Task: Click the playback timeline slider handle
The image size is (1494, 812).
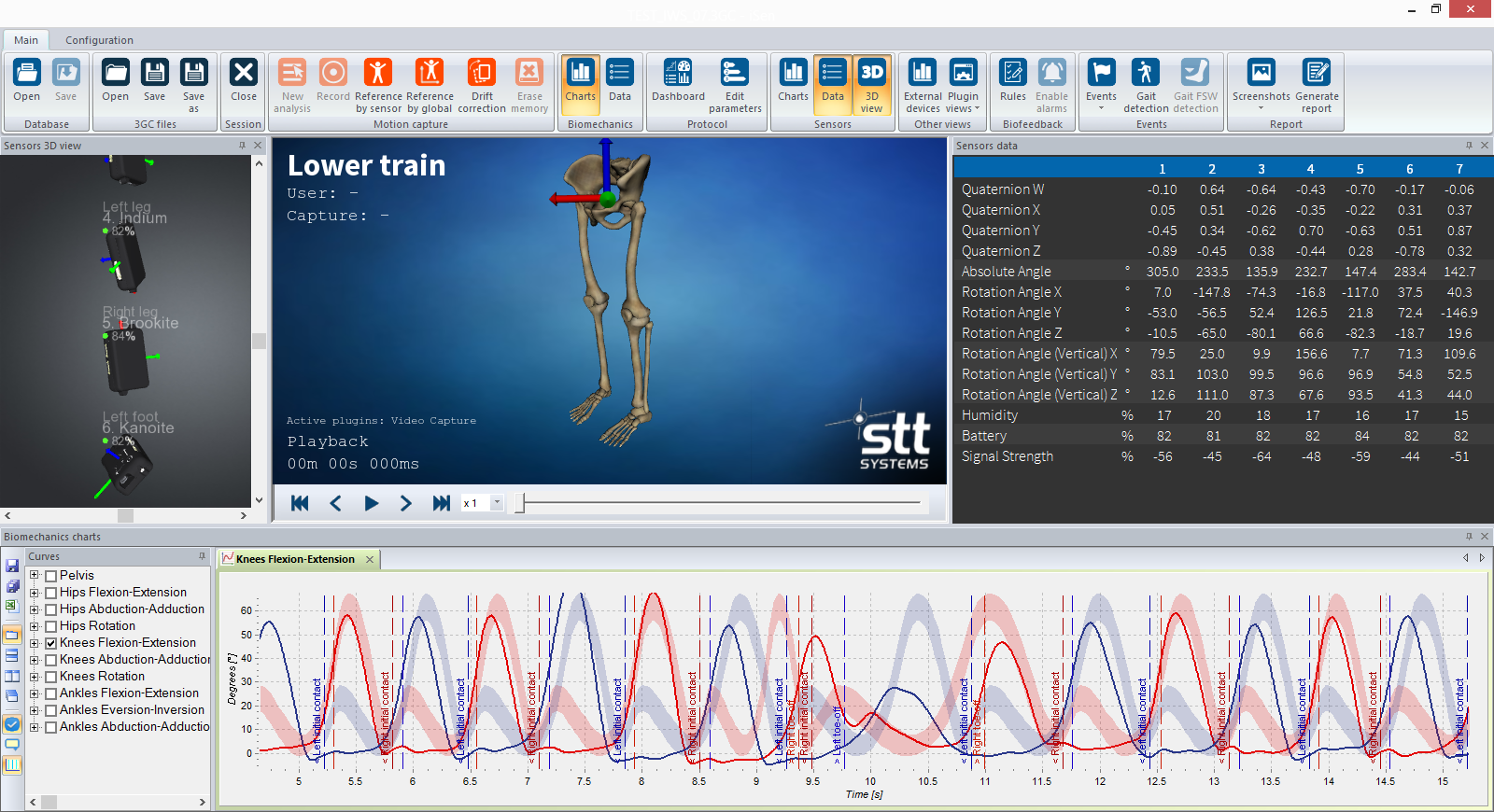Action: [x=520, y=503]
